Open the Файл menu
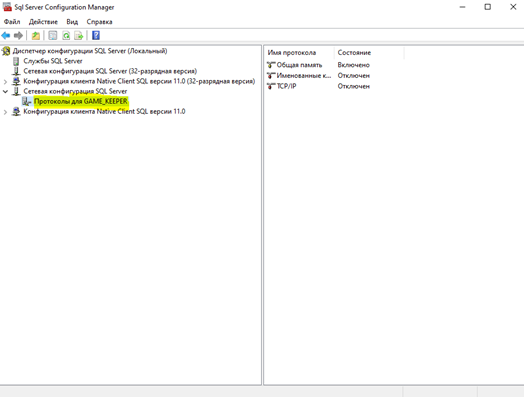The height and width of the screenshot is (397, 524). (12, 22)
